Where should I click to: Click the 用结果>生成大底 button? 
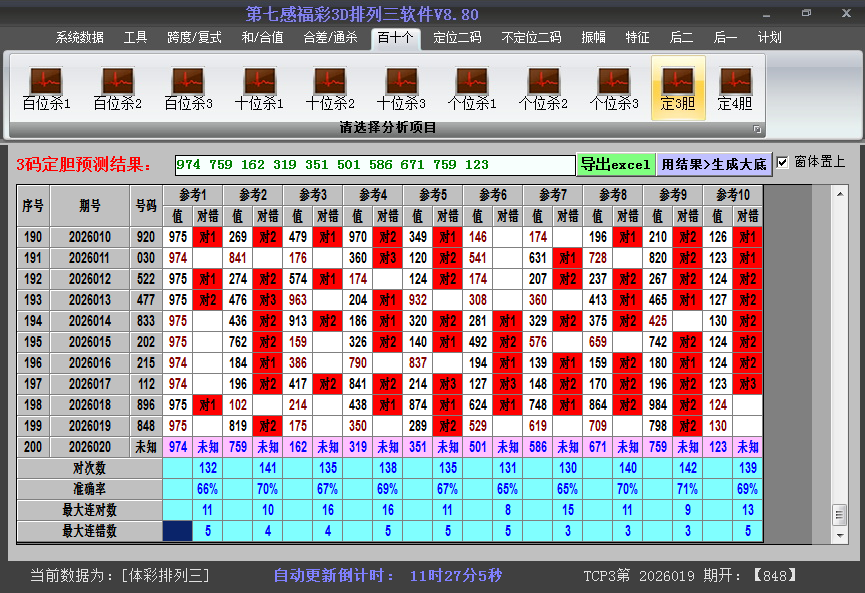(712, 163)
